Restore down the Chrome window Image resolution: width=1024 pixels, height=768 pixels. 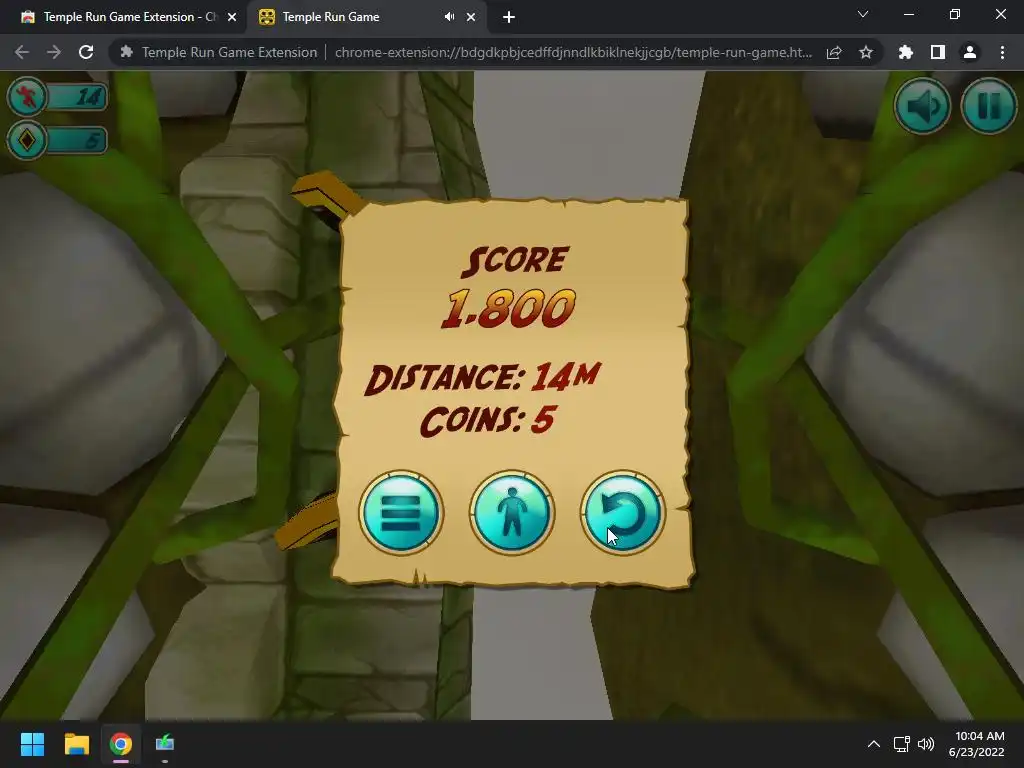(x=955, y=14)
